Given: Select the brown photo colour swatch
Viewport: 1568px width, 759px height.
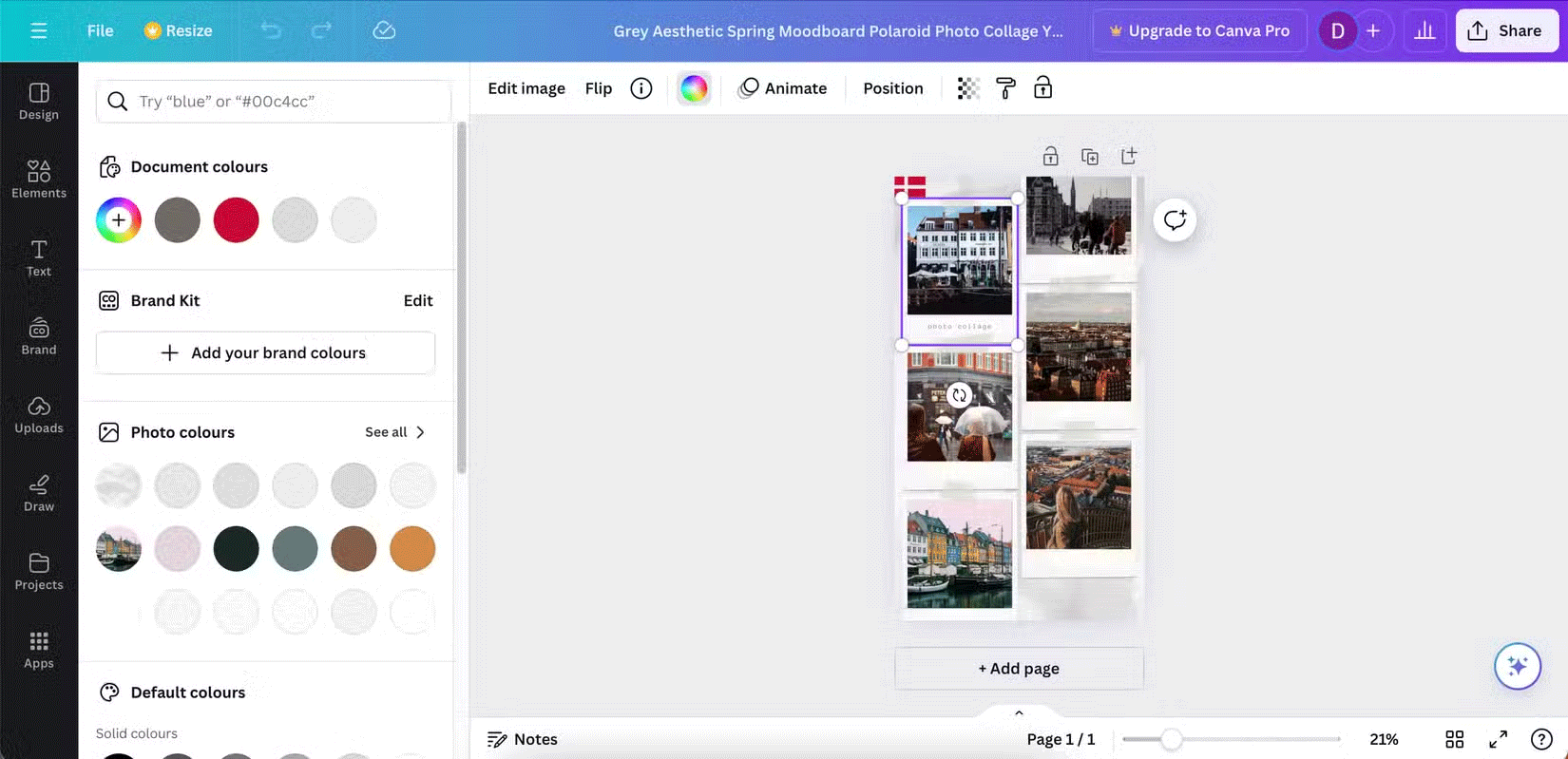Looking at the screenshot, I should [x=354, y=549].
